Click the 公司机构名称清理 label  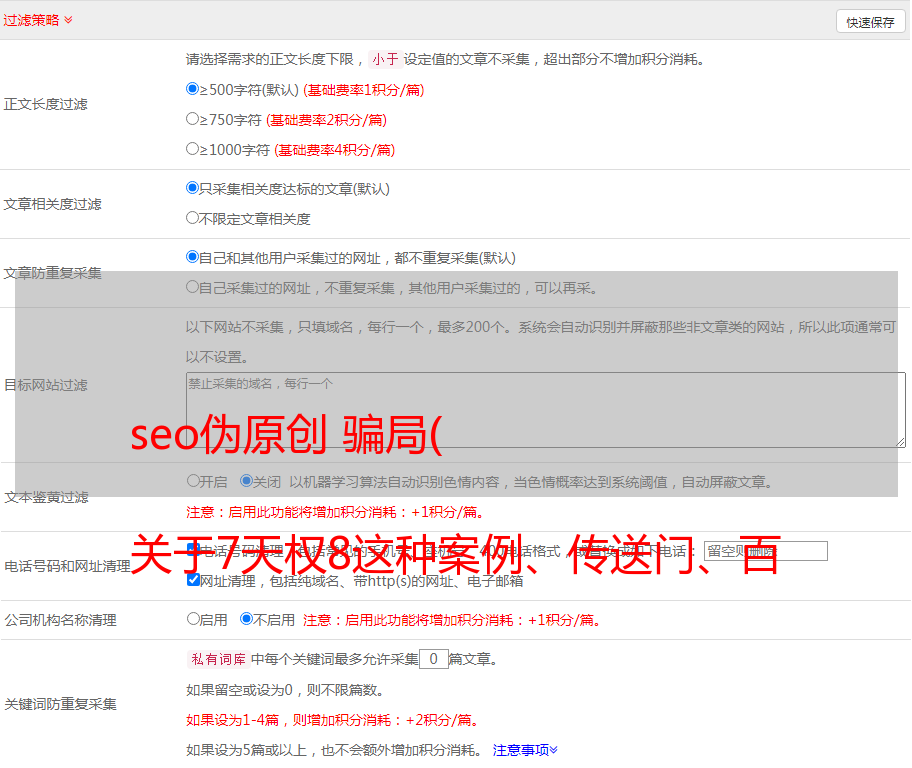[60, 620]
